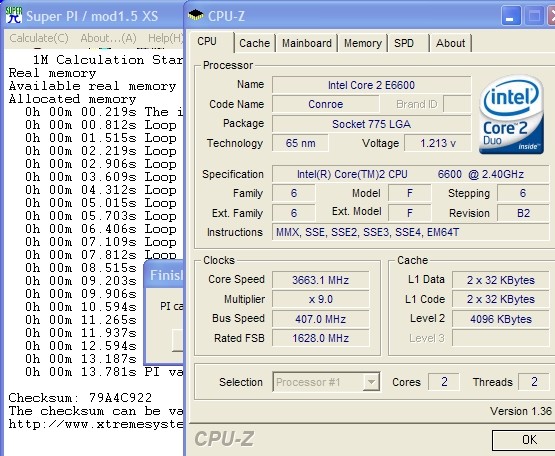The height and width of the screenshot is (456, 555).
Task: Switch to the Mainboard tab
Action: (307, 43)
